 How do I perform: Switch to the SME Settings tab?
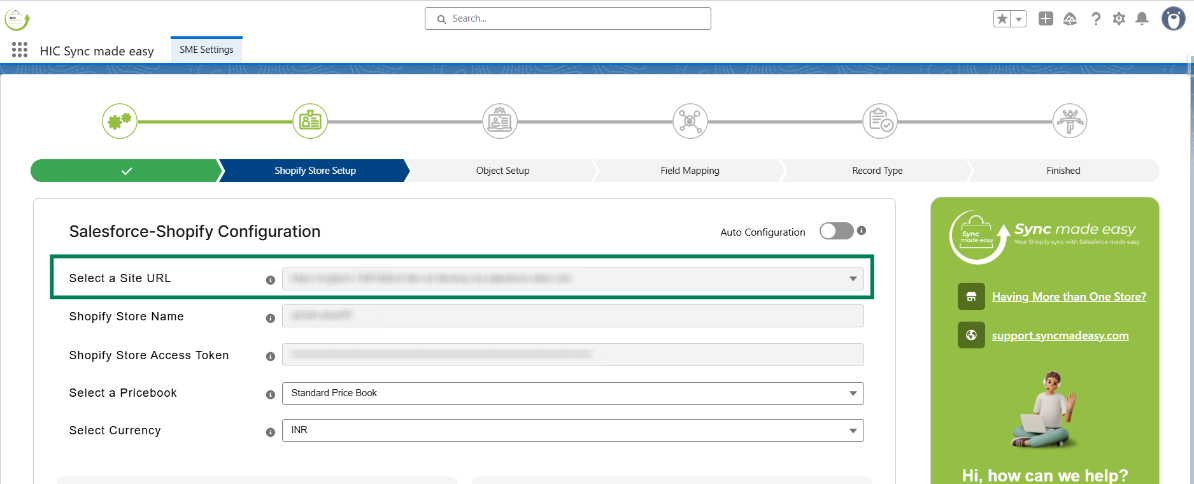pyautogui.click(x=206, y=50)
